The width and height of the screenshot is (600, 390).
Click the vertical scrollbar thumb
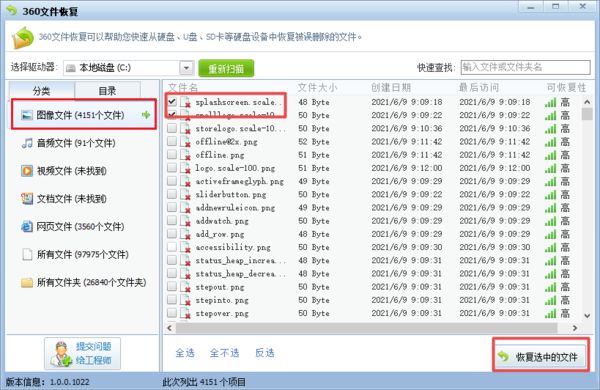click(x=587, y=114)
